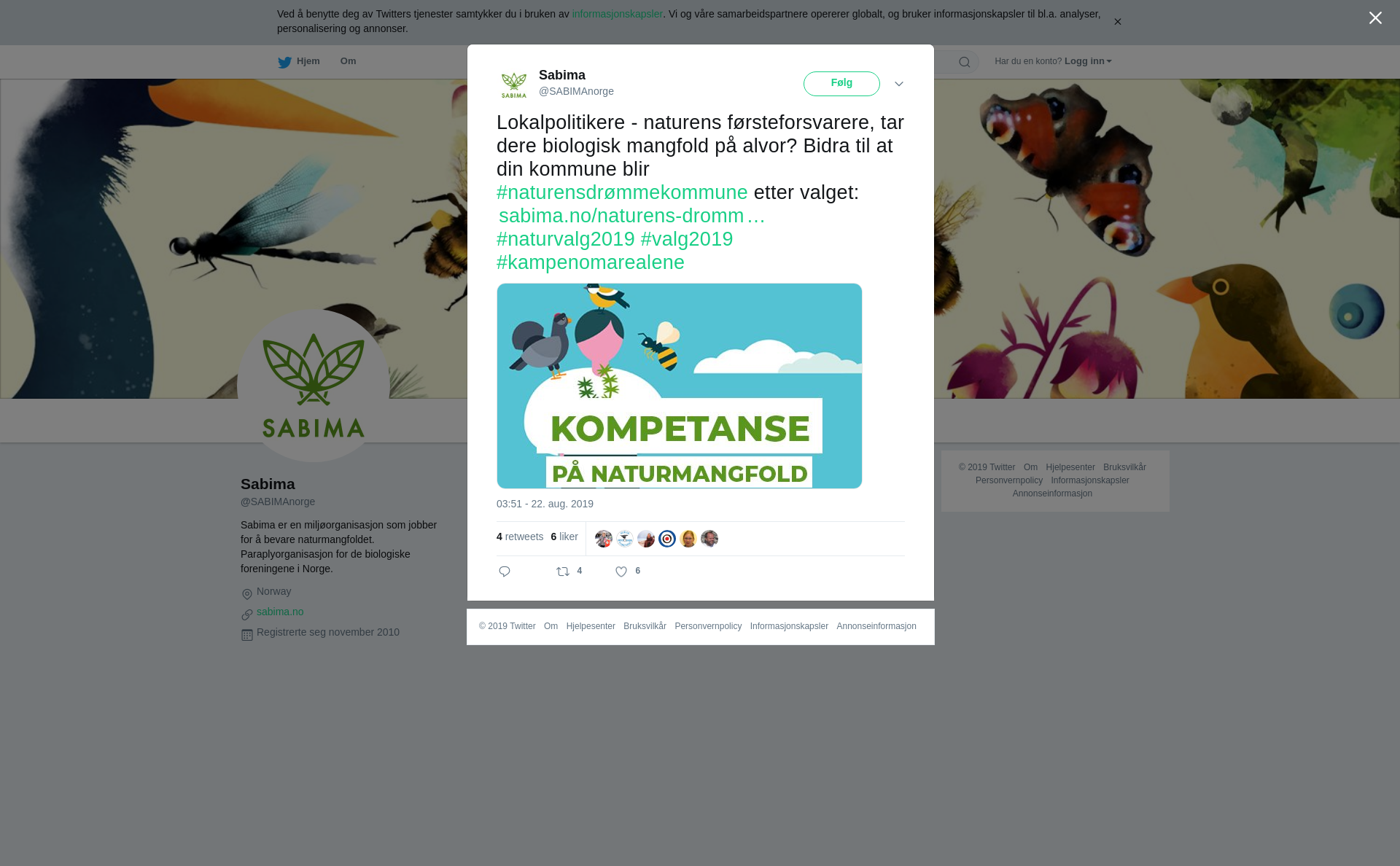Open the #kampenomarealene hashtag link
Viewport: 1400px width, 866px height.
591,262
